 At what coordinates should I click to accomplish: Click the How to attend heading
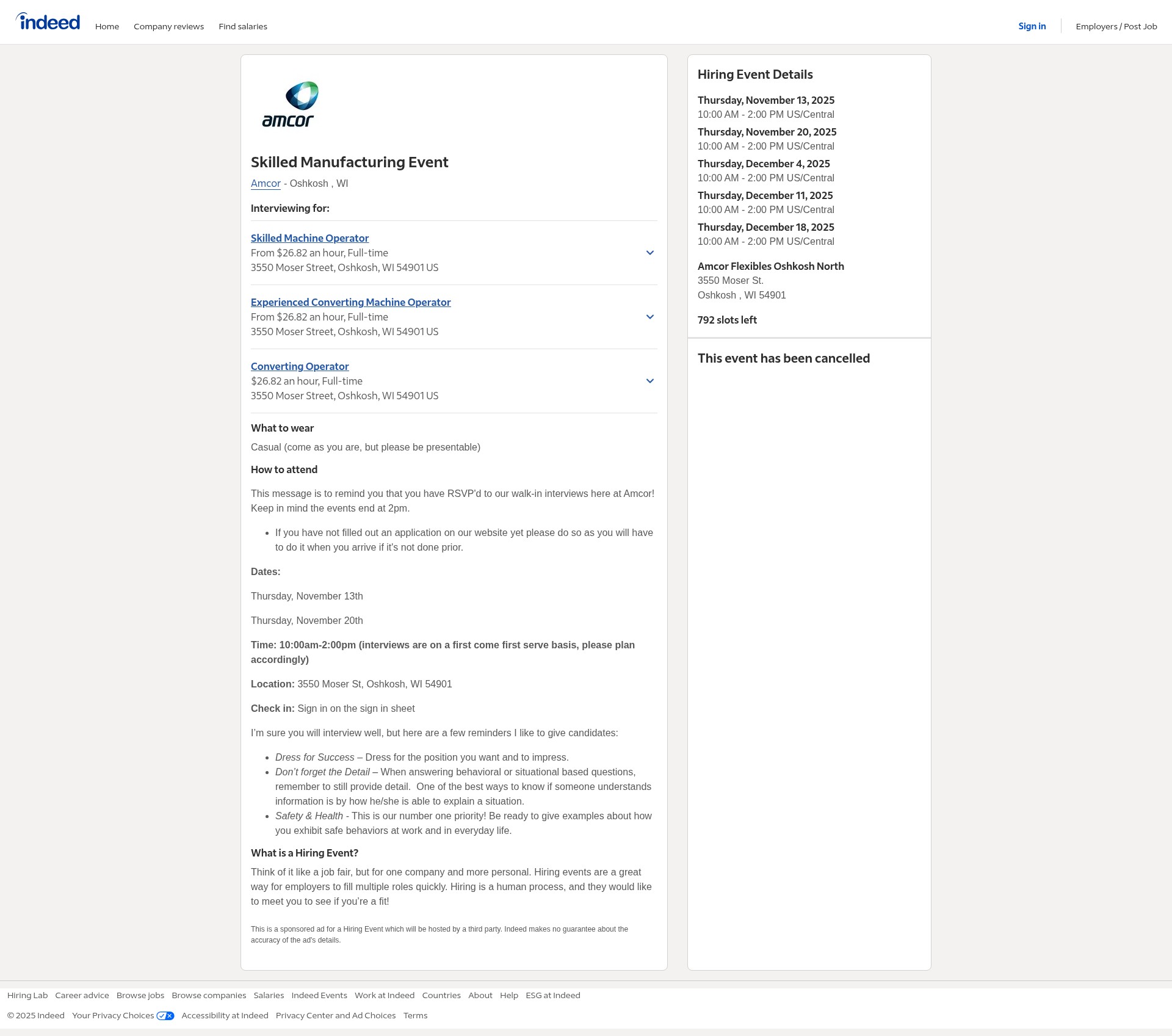(284, 469)
